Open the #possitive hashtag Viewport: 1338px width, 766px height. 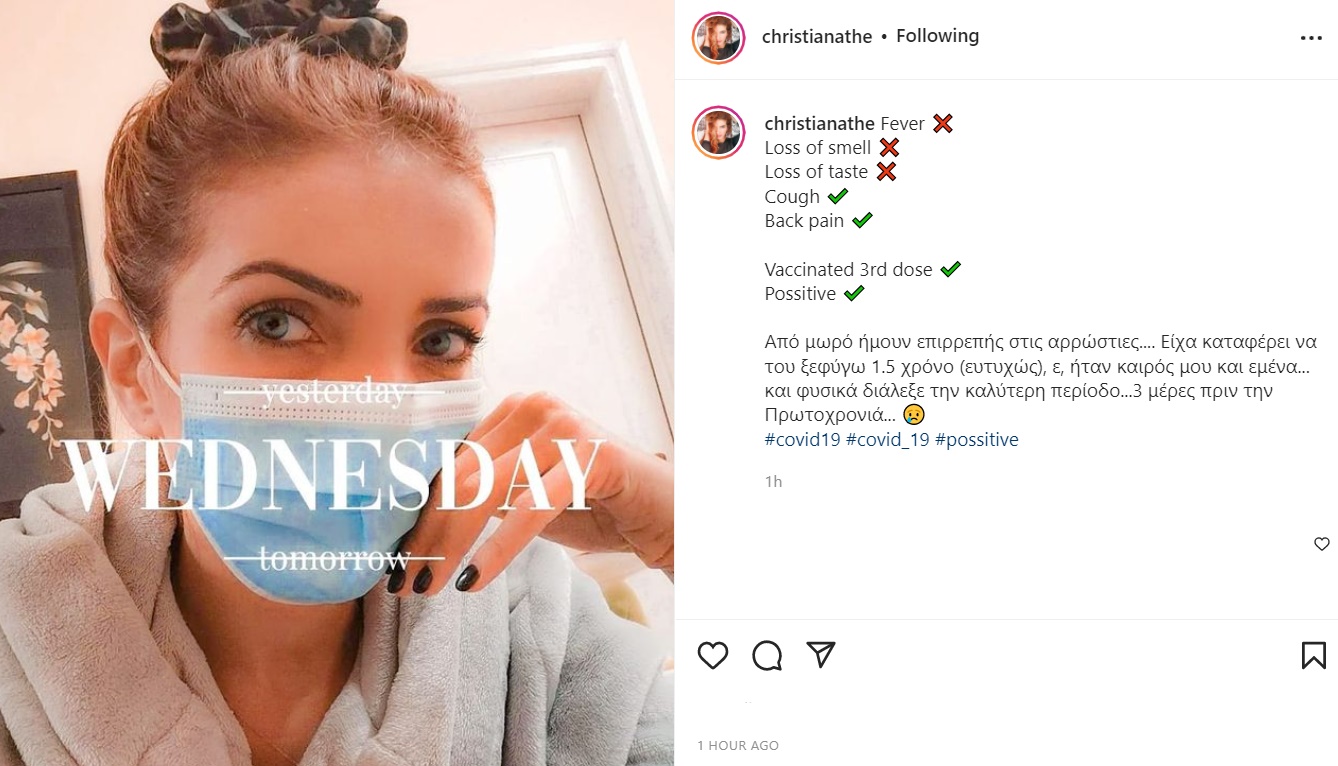tap(977, 440)
